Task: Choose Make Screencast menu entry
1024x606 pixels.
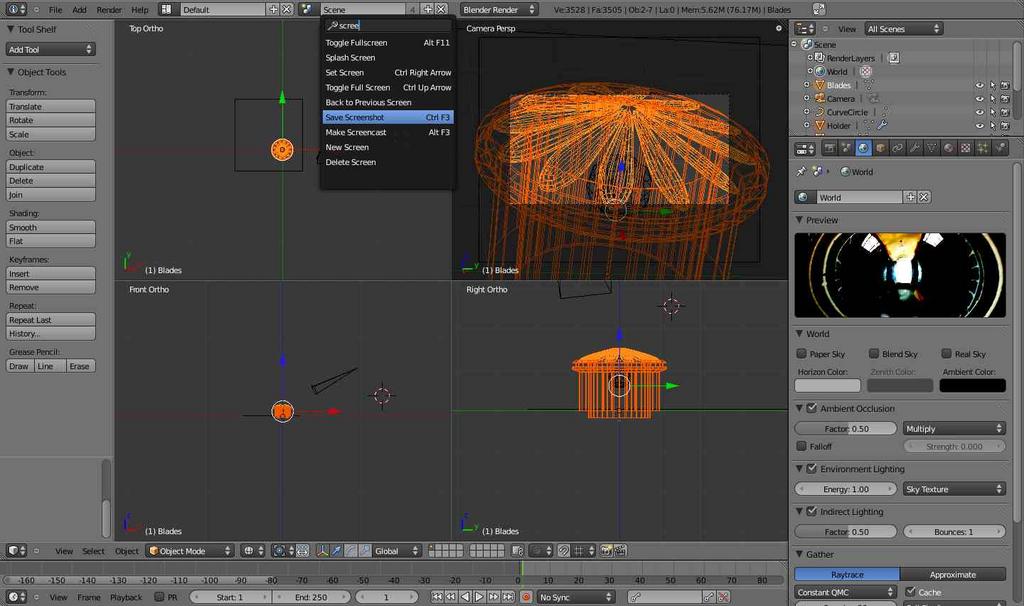Action: click(387, 132)
